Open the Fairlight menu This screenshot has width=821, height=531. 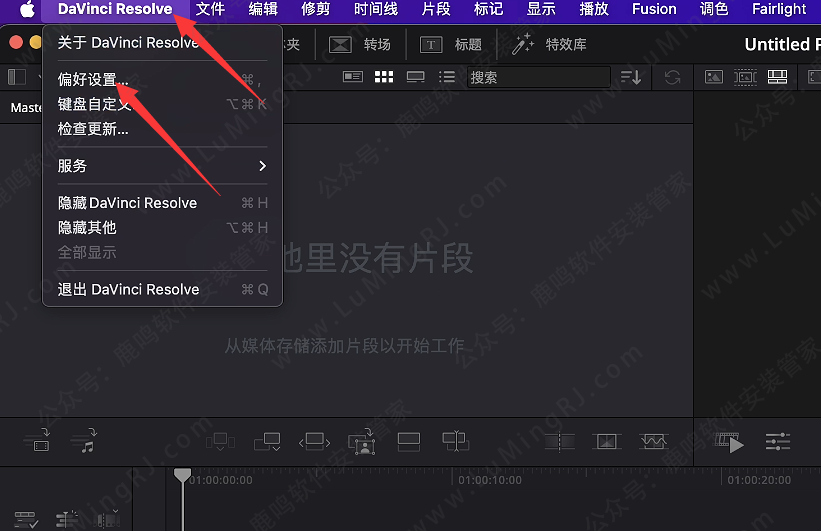779,9
